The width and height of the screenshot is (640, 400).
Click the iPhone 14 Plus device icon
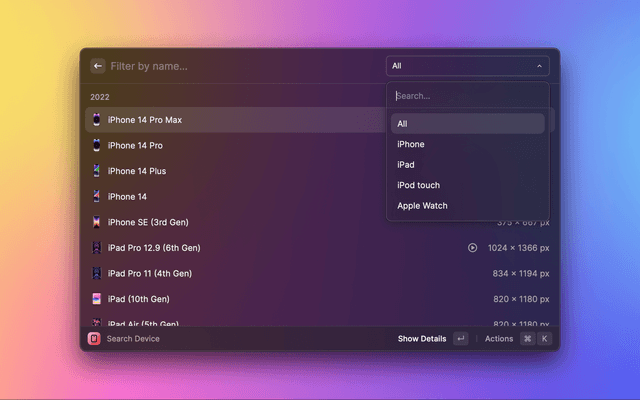(x=97, y=171)
